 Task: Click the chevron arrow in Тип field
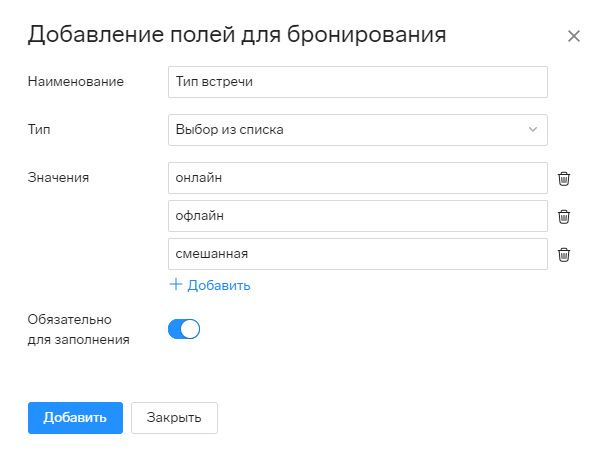click(533, 129)
